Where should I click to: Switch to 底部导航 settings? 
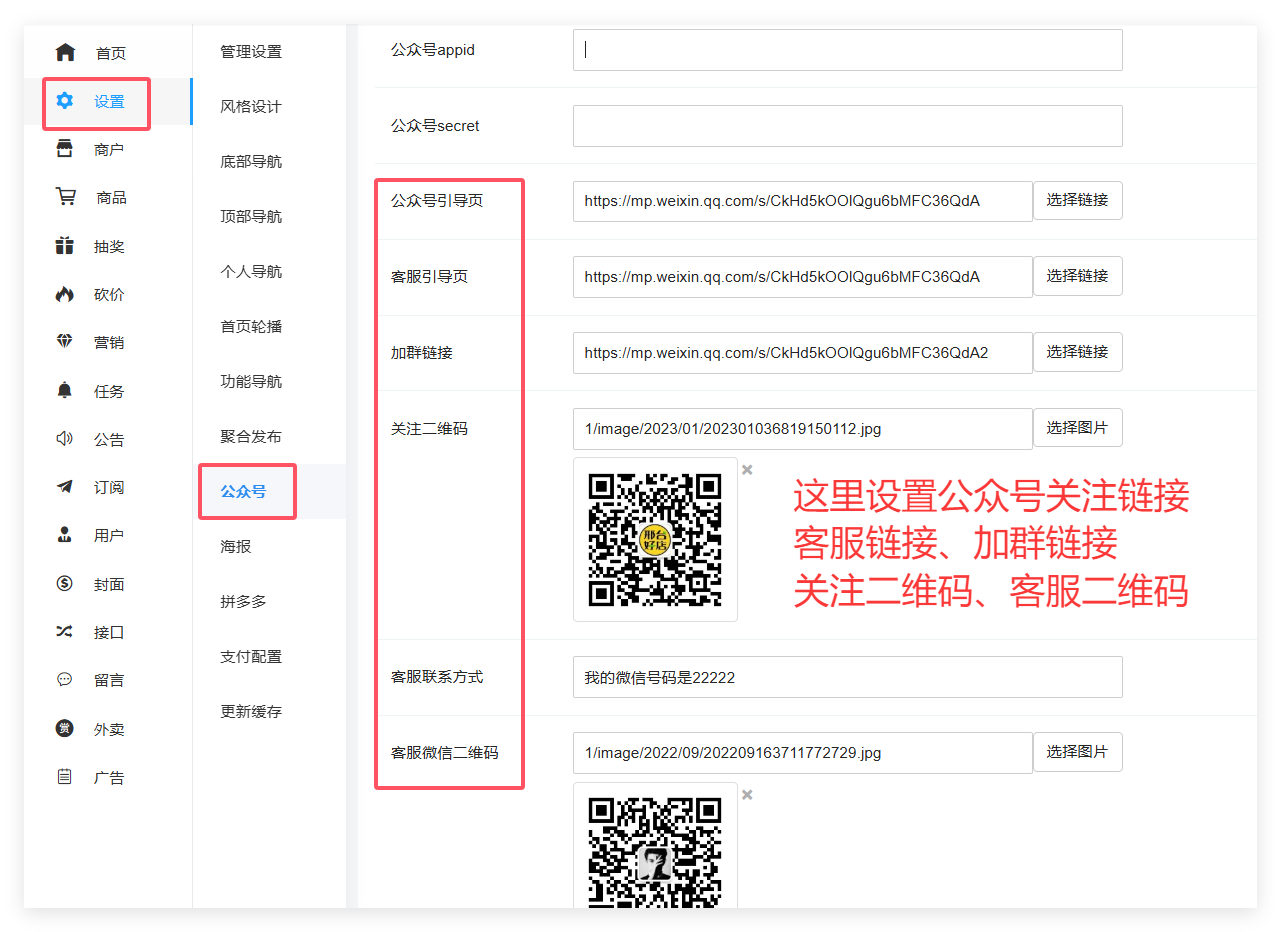point(251,162)
